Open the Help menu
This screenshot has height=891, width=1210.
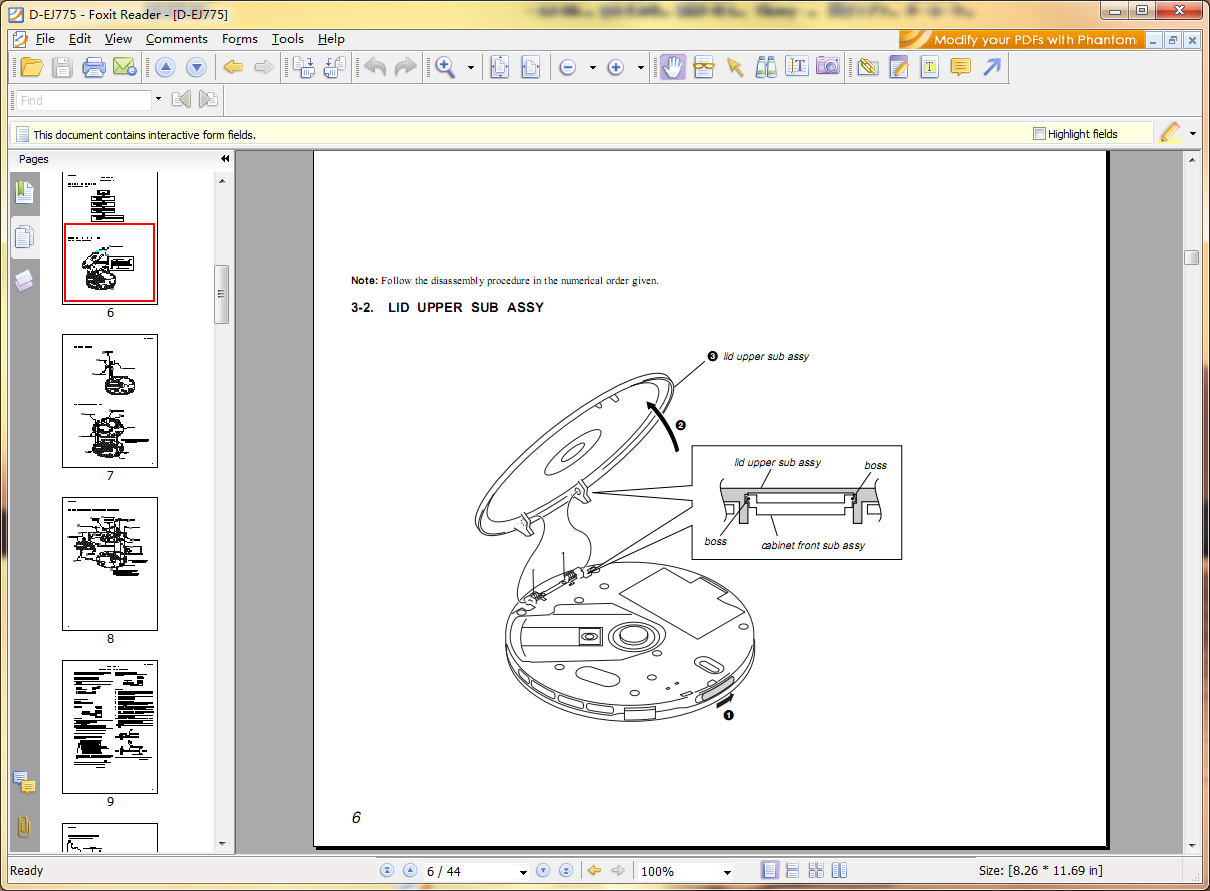point(331,39)
